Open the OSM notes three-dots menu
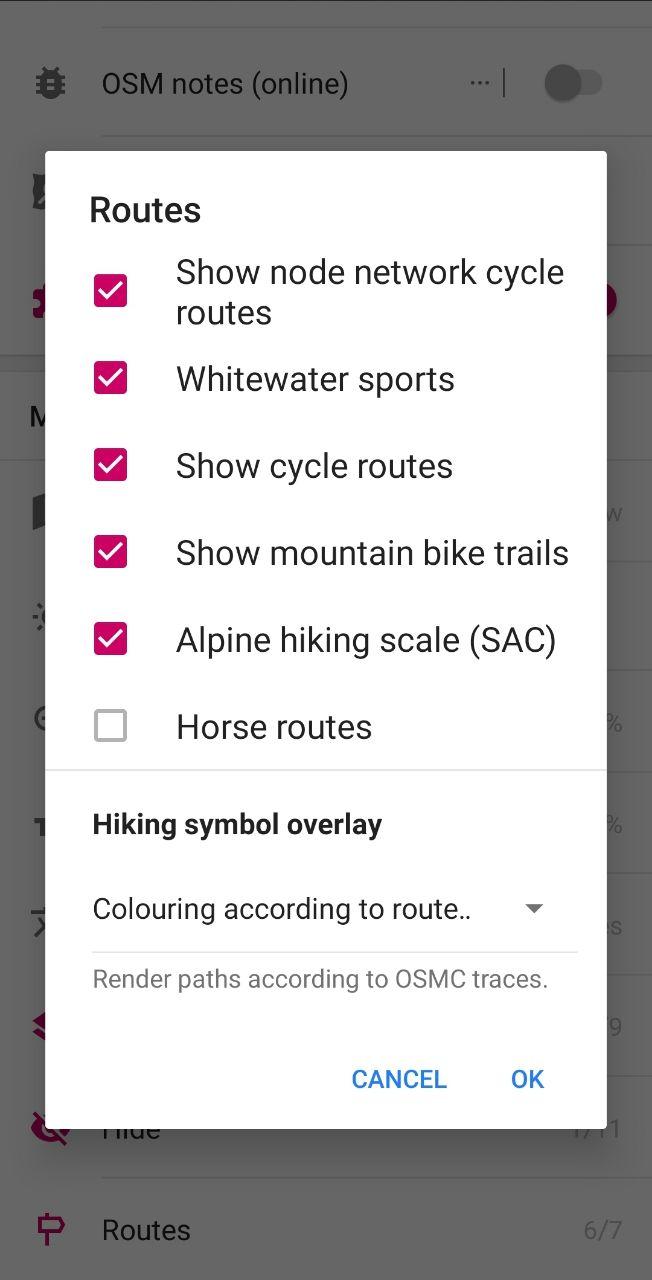The image size is (652, 1280). click(x=480, y=83)
